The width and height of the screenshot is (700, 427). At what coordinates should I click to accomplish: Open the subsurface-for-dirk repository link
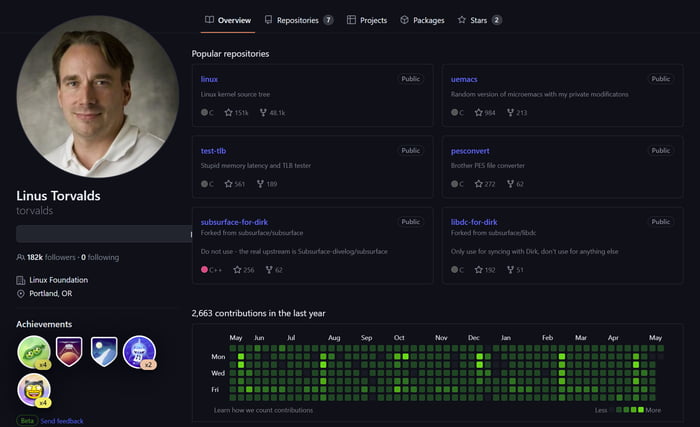(238, 221)
